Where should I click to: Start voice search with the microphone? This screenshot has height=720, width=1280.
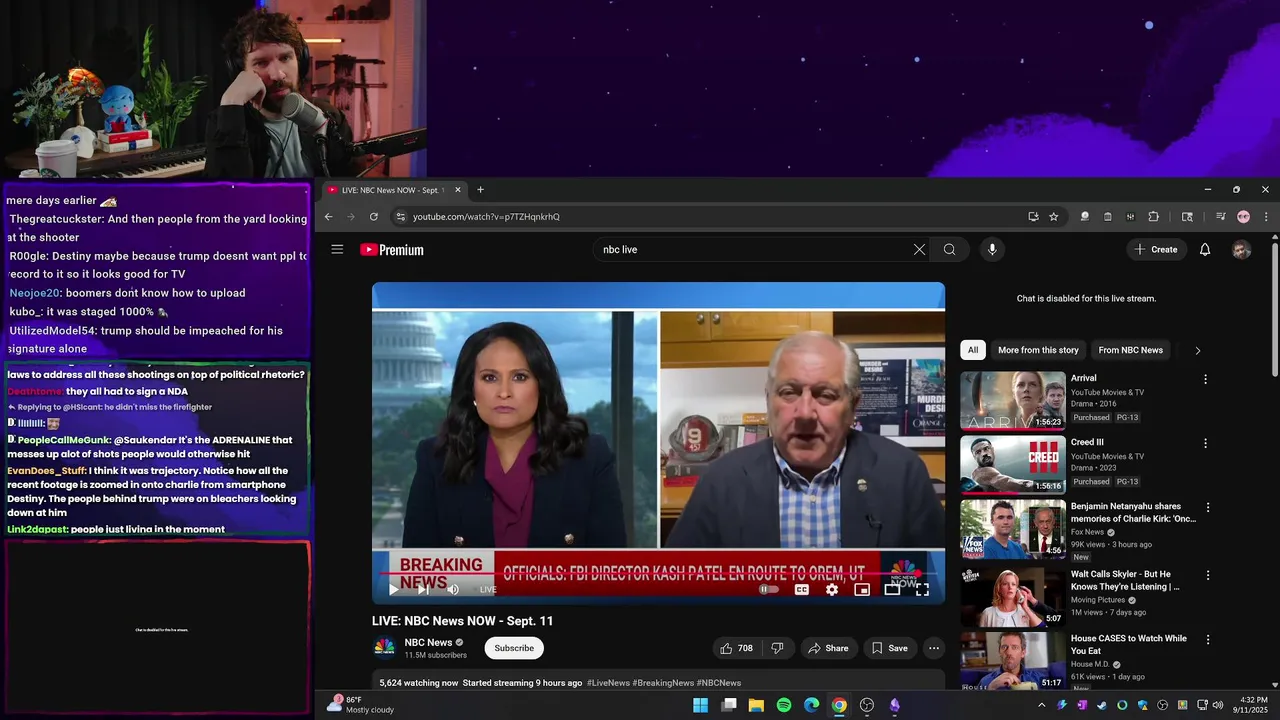coord(992,249)
